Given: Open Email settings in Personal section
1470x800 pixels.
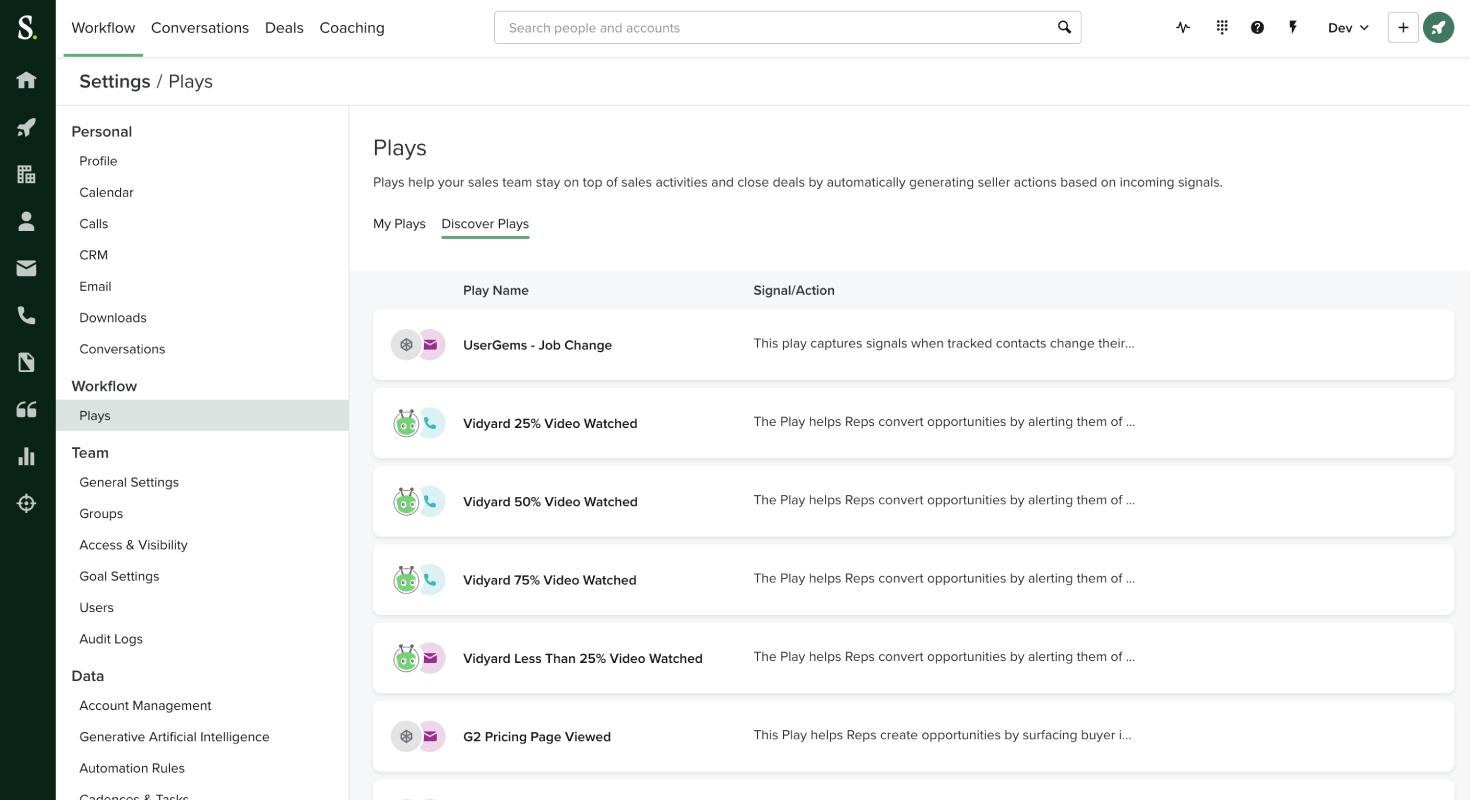Looking at the screenshot, I should 95,286.
